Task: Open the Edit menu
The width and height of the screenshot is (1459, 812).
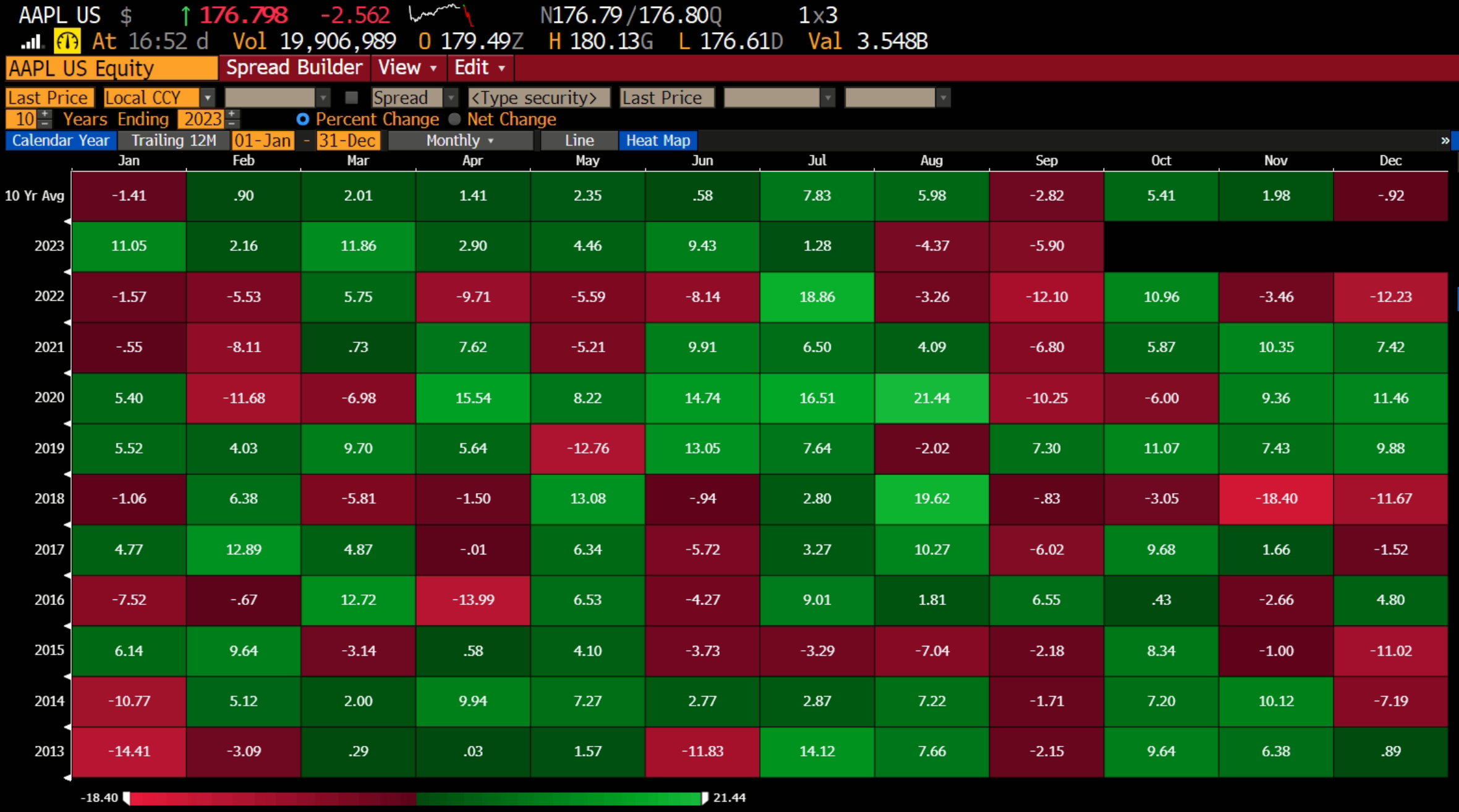Action: tap(479, 67)
